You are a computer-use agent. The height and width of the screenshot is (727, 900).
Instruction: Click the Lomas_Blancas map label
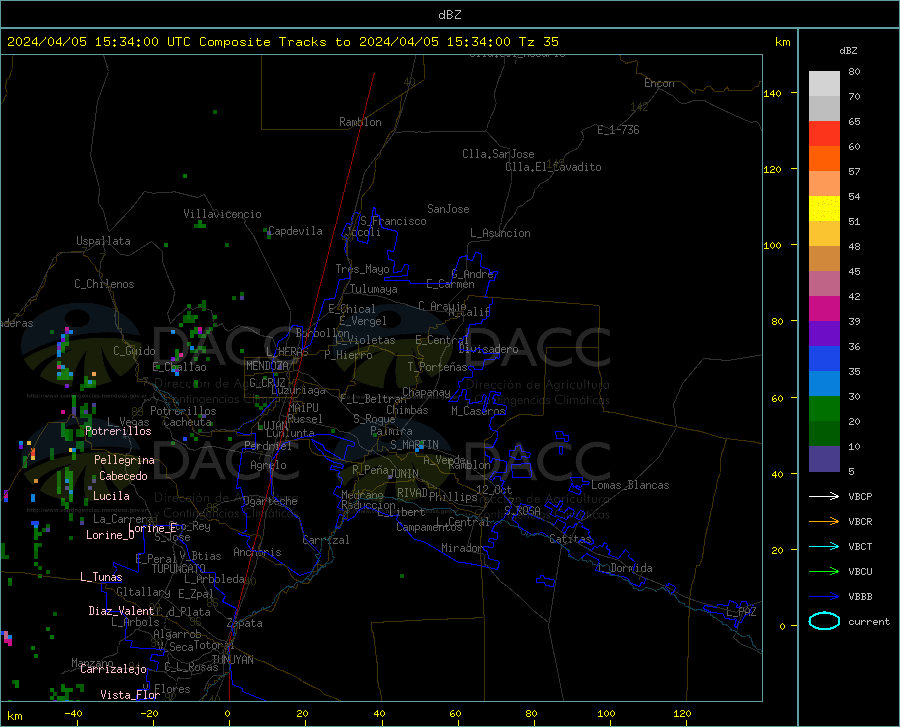(630, 485)
